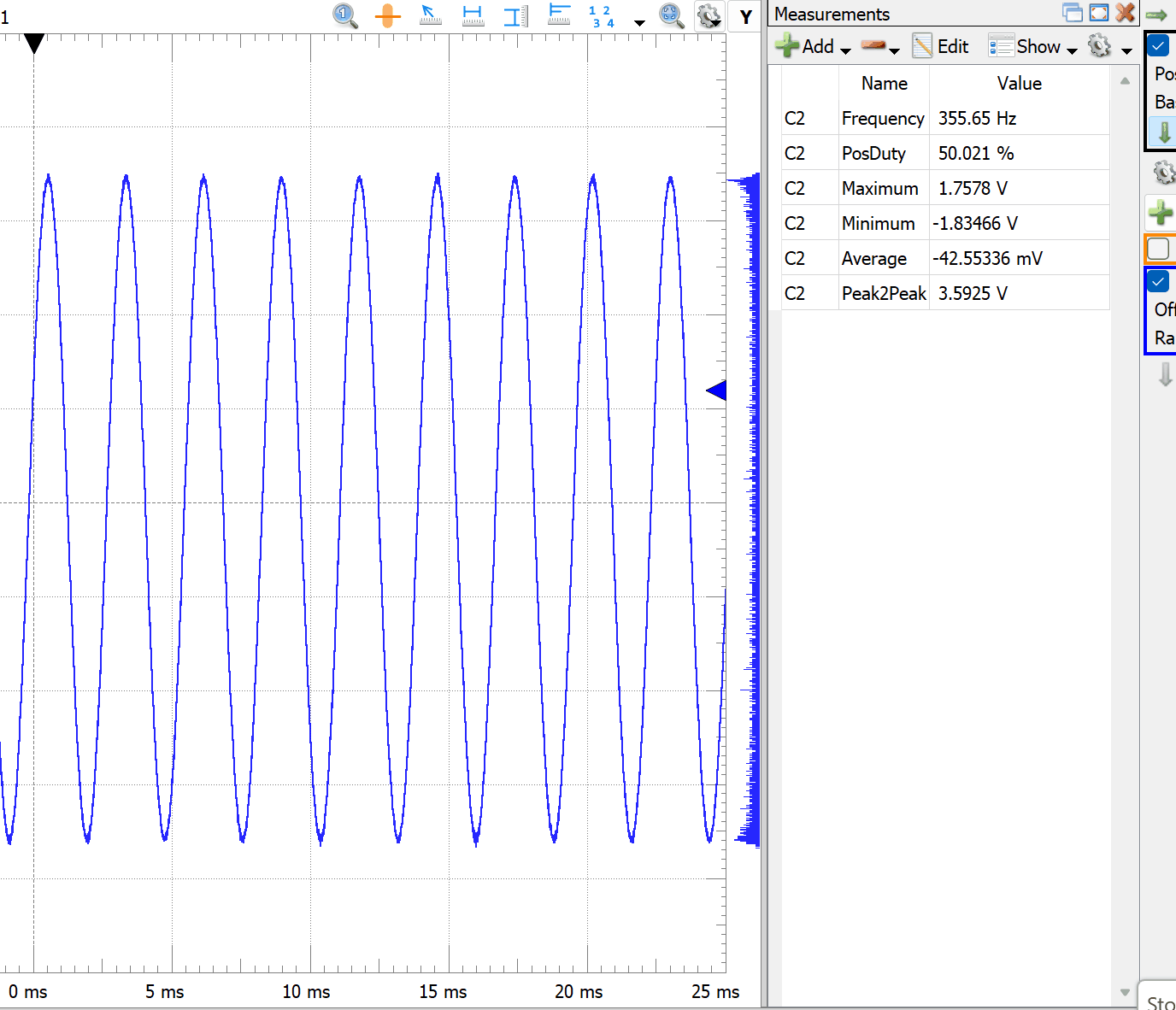The image size is (1176, 1010).
Task: Select the Frequency measurement row
Action: point(945,118)
